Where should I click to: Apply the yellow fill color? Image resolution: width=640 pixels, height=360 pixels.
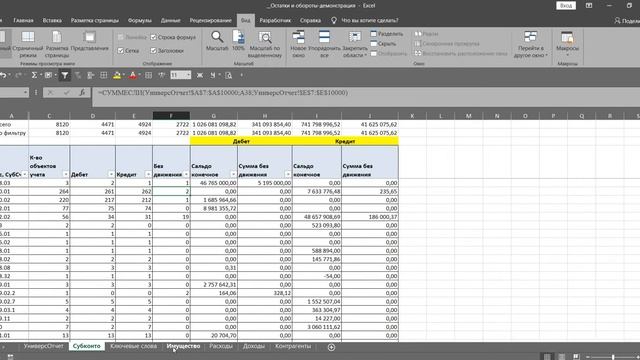[117, 75]
